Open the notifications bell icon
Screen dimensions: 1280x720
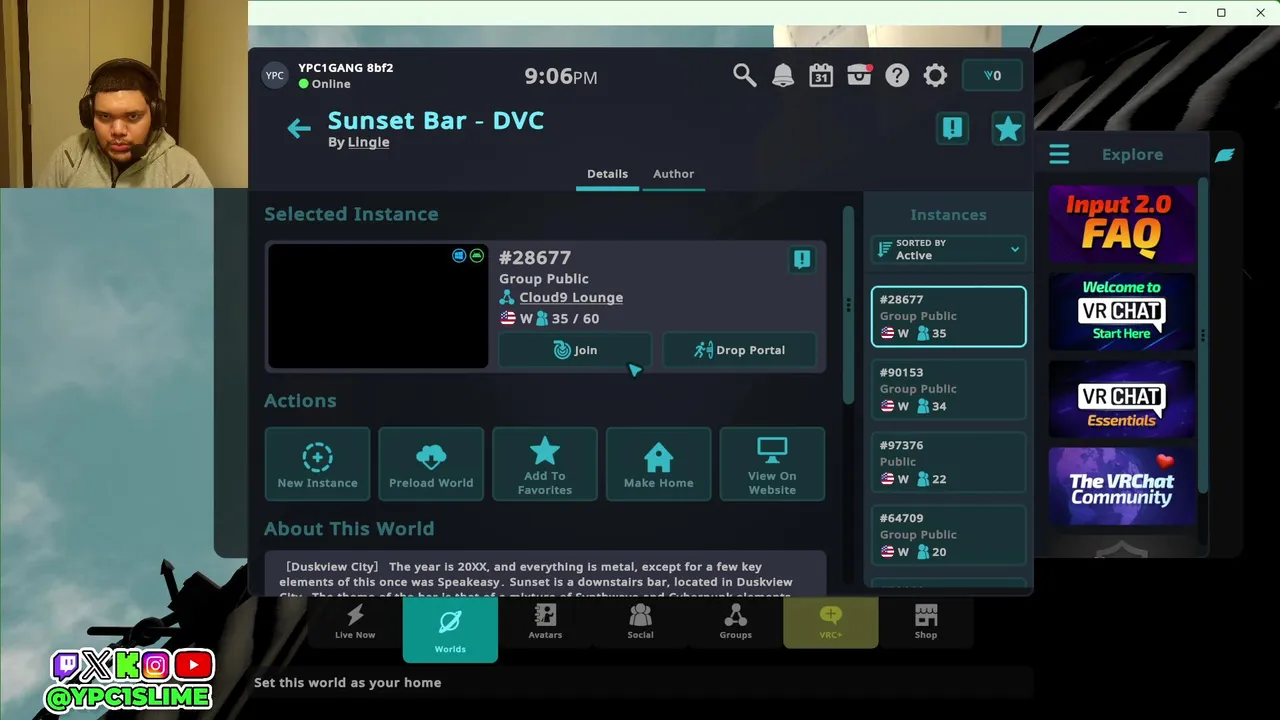(x=783, y=76)
